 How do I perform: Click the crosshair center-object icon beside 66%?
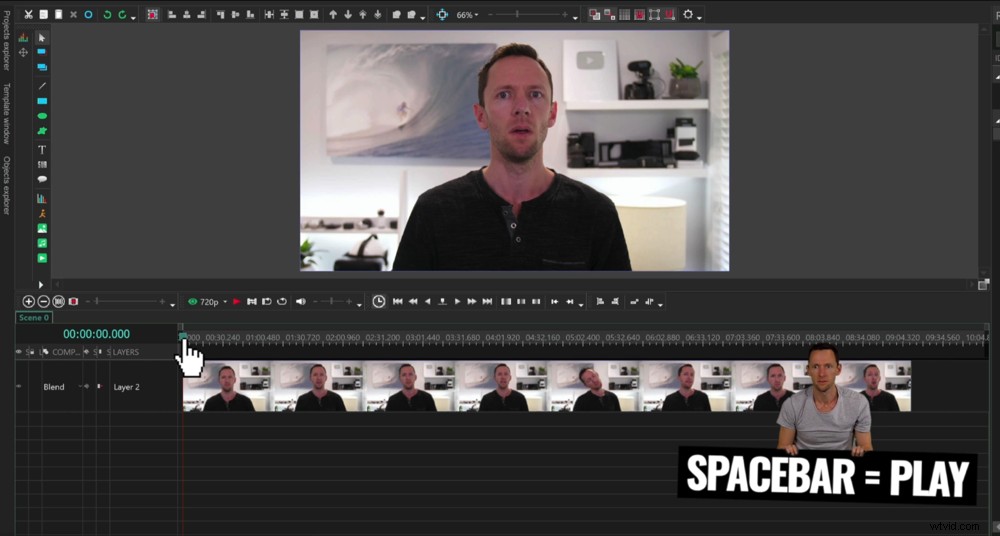pyautogui.click(x=442, y=14)
